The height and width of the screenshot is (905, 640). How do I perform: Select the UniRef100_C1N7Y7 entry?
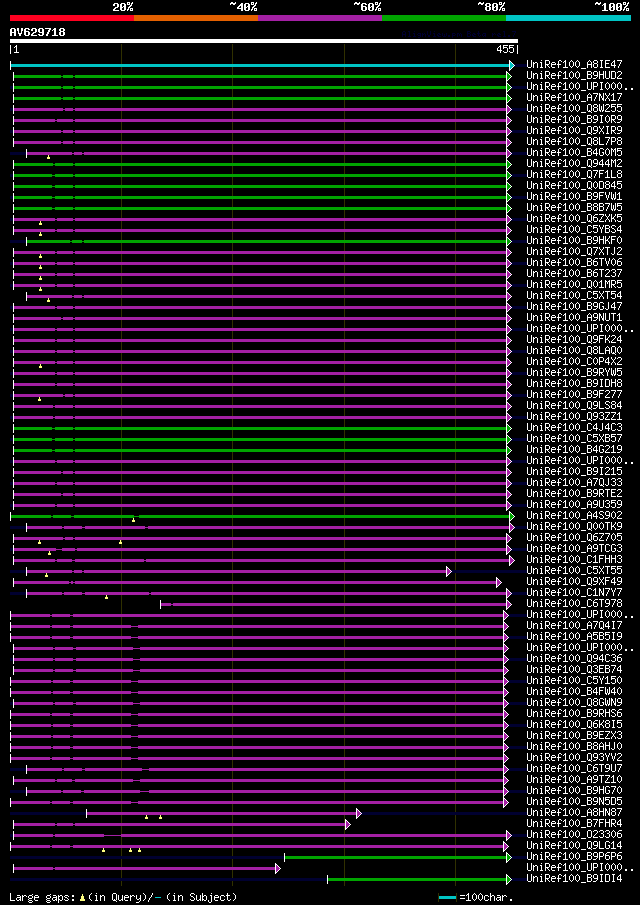[574, 593]
